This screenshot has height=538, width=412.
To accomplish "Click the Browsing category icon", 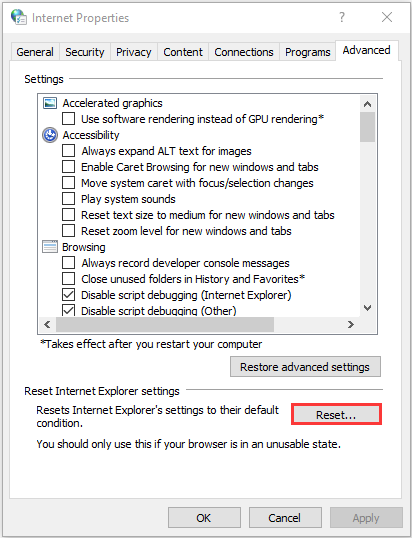I will (50, 247).
